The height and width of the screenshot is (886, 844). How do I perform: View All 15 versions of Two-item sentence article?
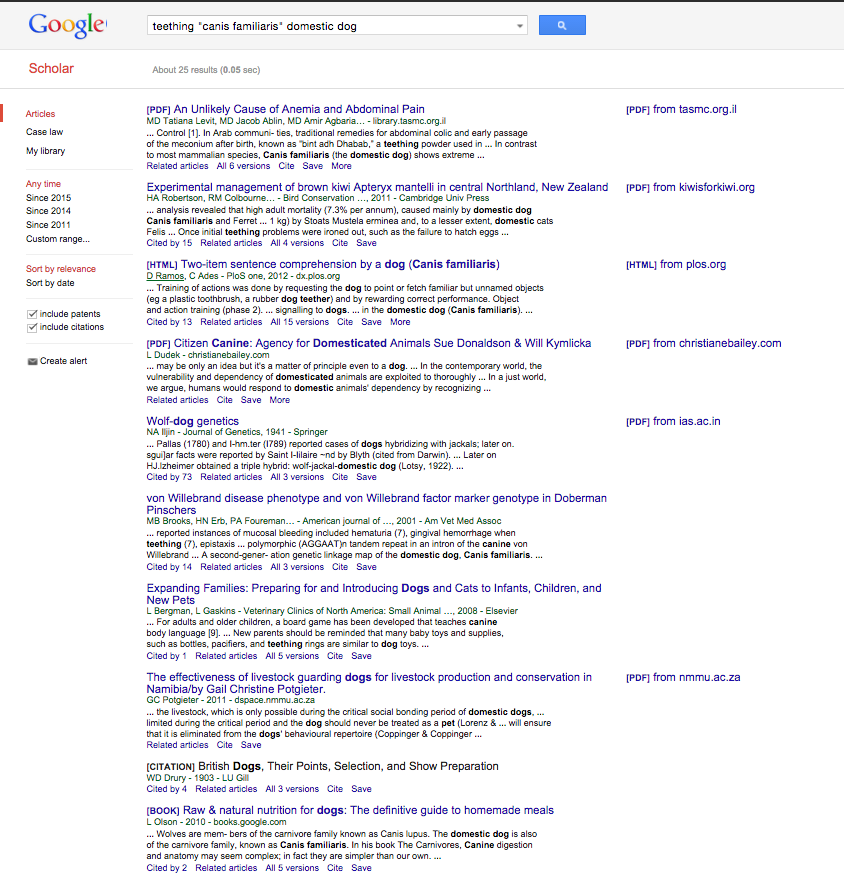click(x=299, y=322)
